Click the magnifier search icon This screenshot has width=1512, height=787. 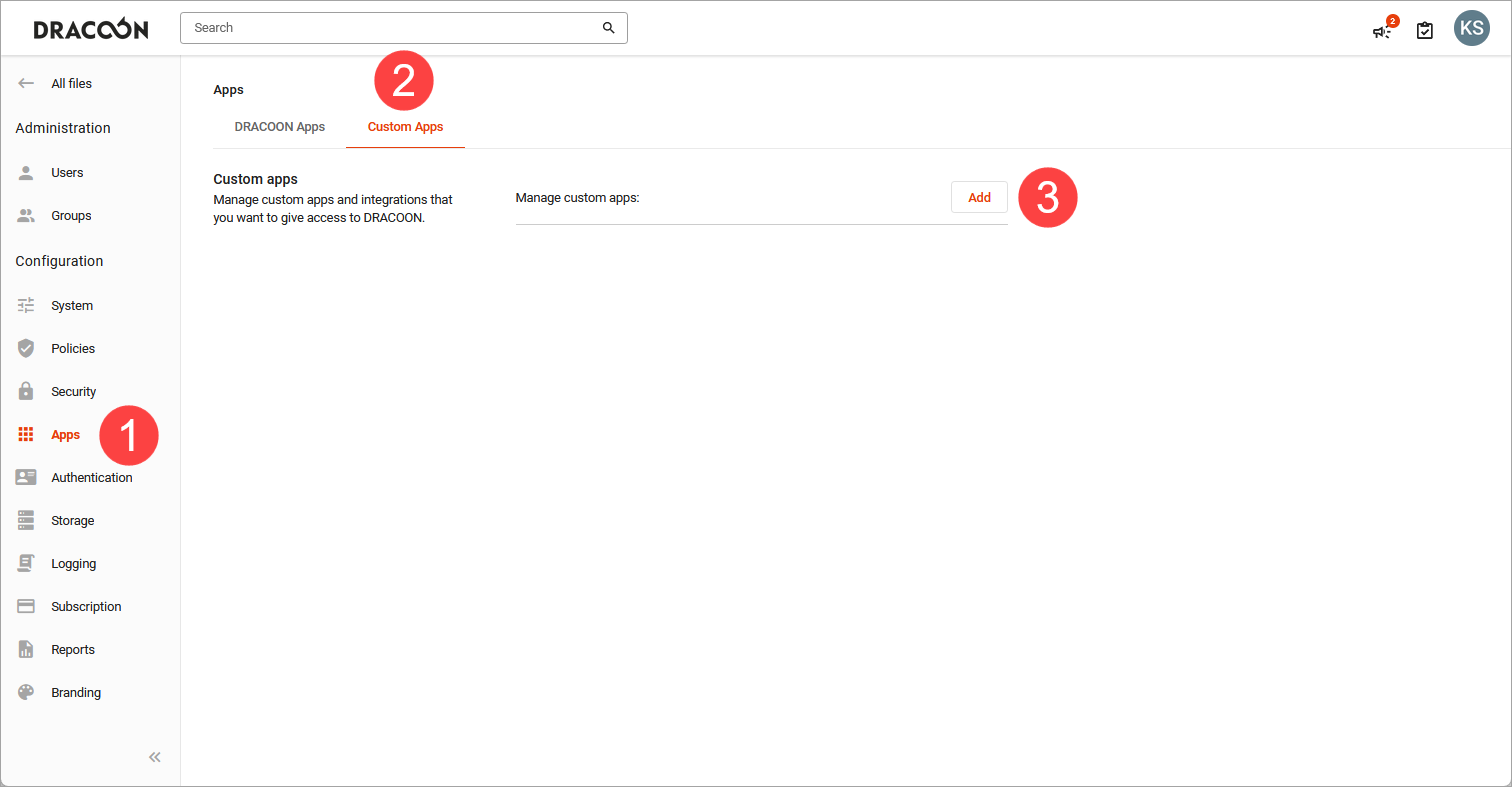pyautogui.click(x=608, y=28)
